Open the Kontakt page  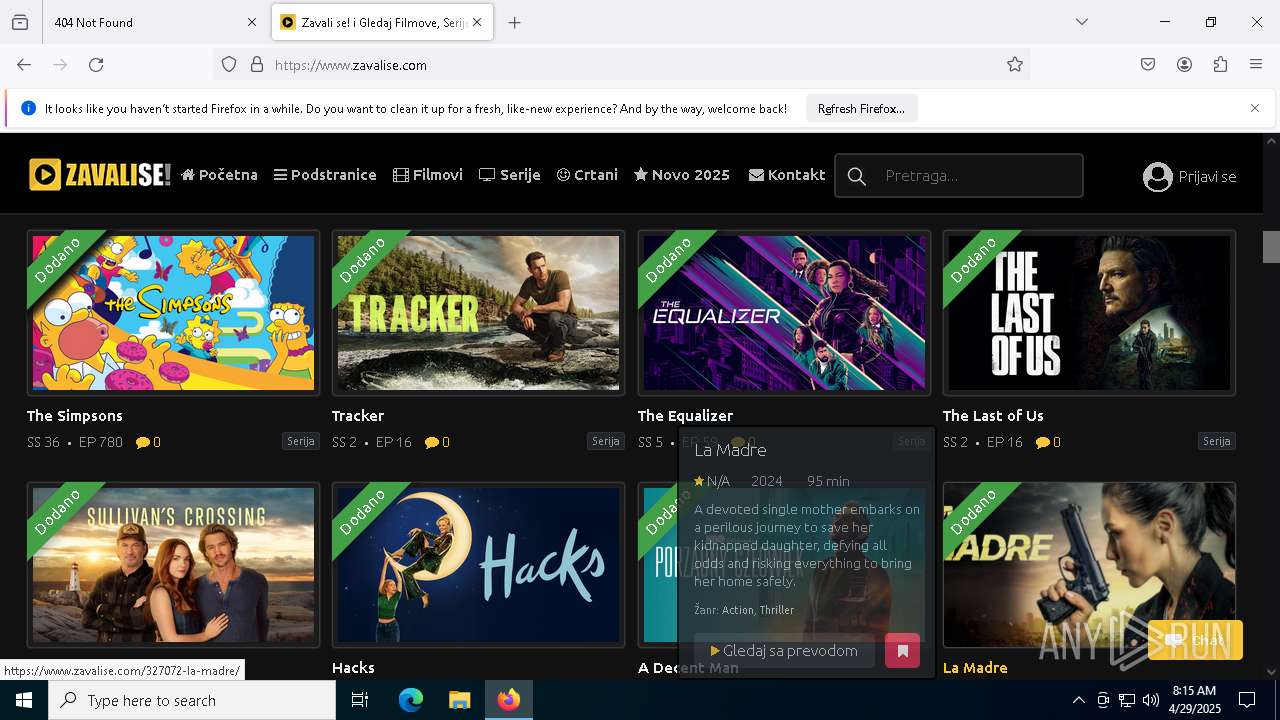pyautogui.click(x=787, y=175)
